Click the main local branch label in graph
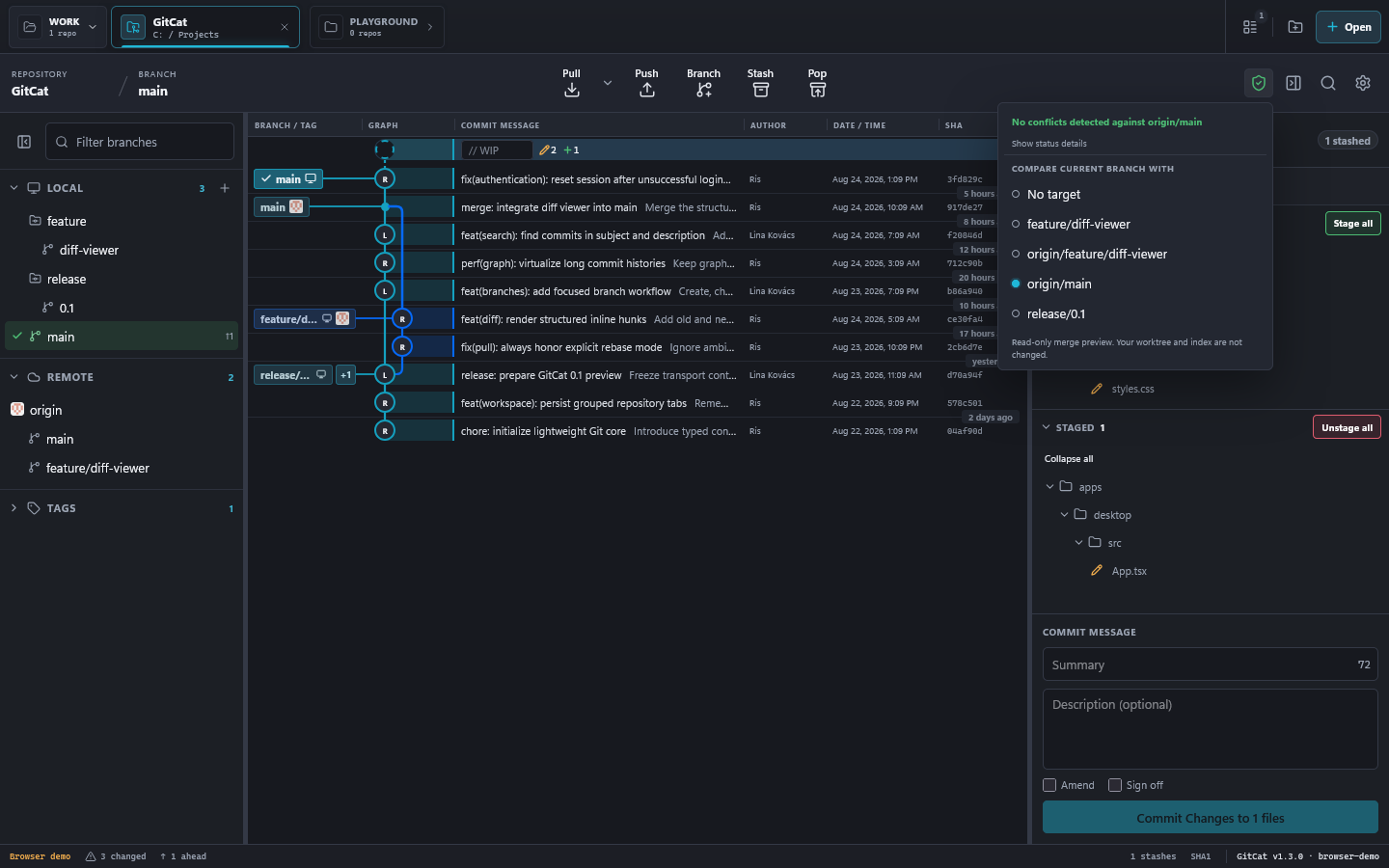 click(x=288, y=179)
